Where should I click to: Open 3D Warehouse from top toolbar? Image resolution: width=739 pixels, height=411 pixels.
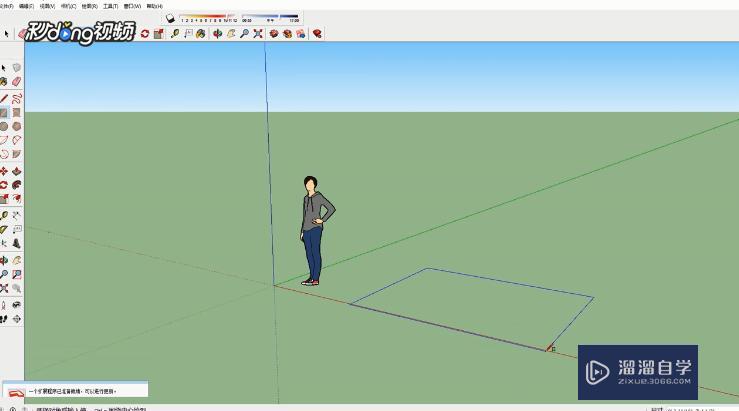(x=274, y=33)
